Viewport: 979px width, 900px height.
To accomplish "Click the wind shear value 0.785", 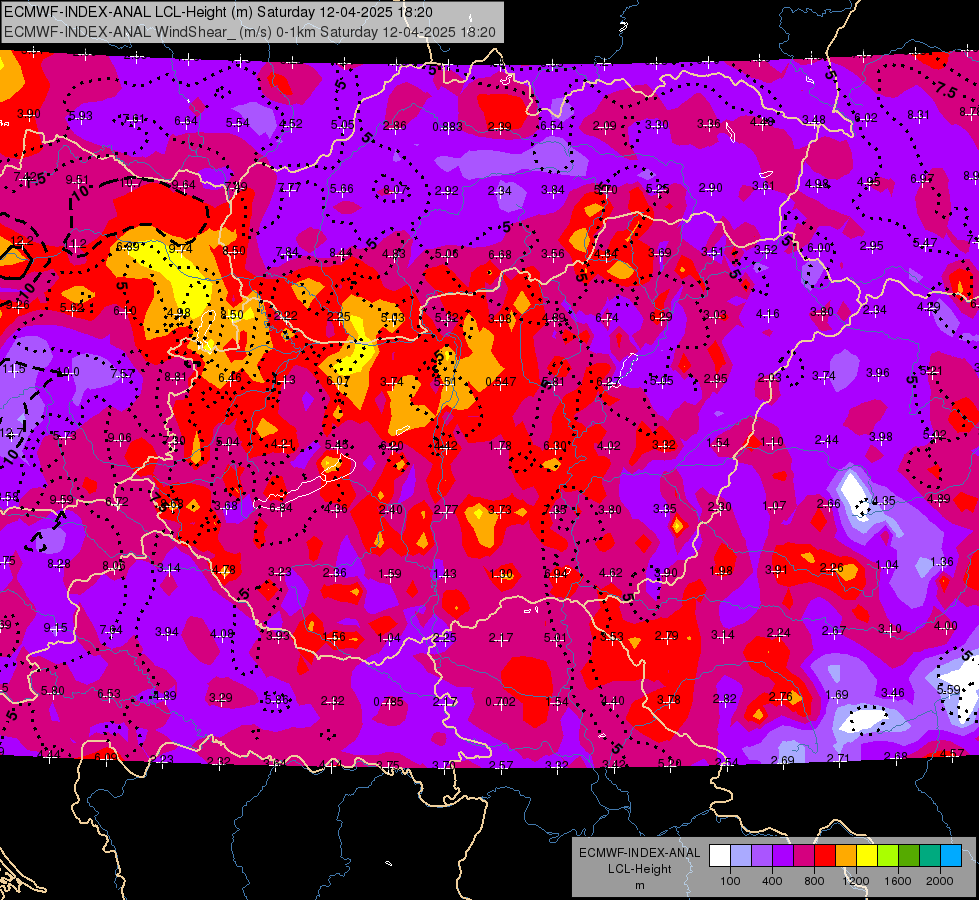I will (388, 702).
